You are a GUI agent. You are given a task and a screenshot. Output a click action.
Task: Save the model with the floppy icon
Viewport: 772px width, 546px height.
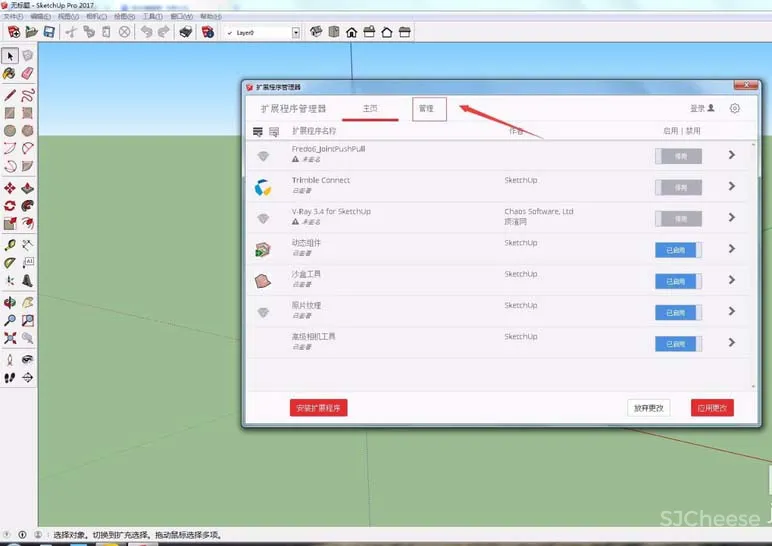(x=49, y=32)
